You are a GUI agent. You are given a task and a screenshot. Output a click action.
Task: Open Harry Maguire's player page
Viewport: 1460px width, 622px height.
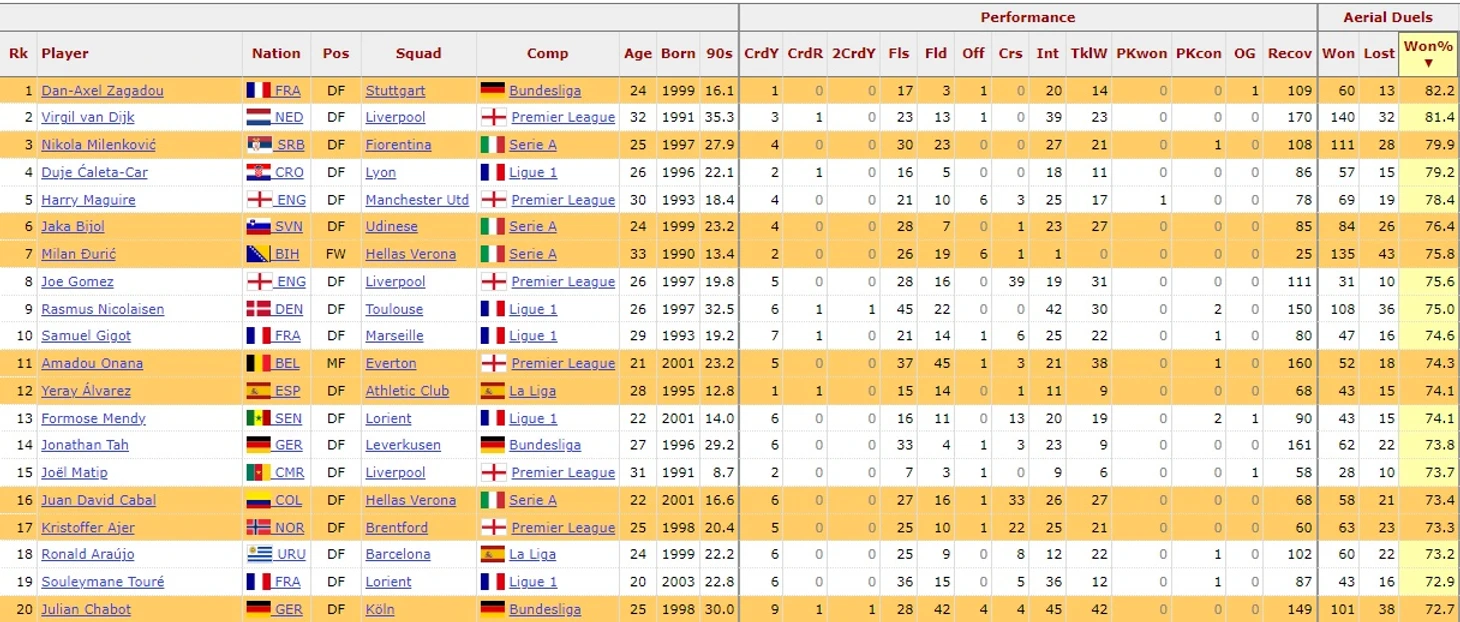88,200
